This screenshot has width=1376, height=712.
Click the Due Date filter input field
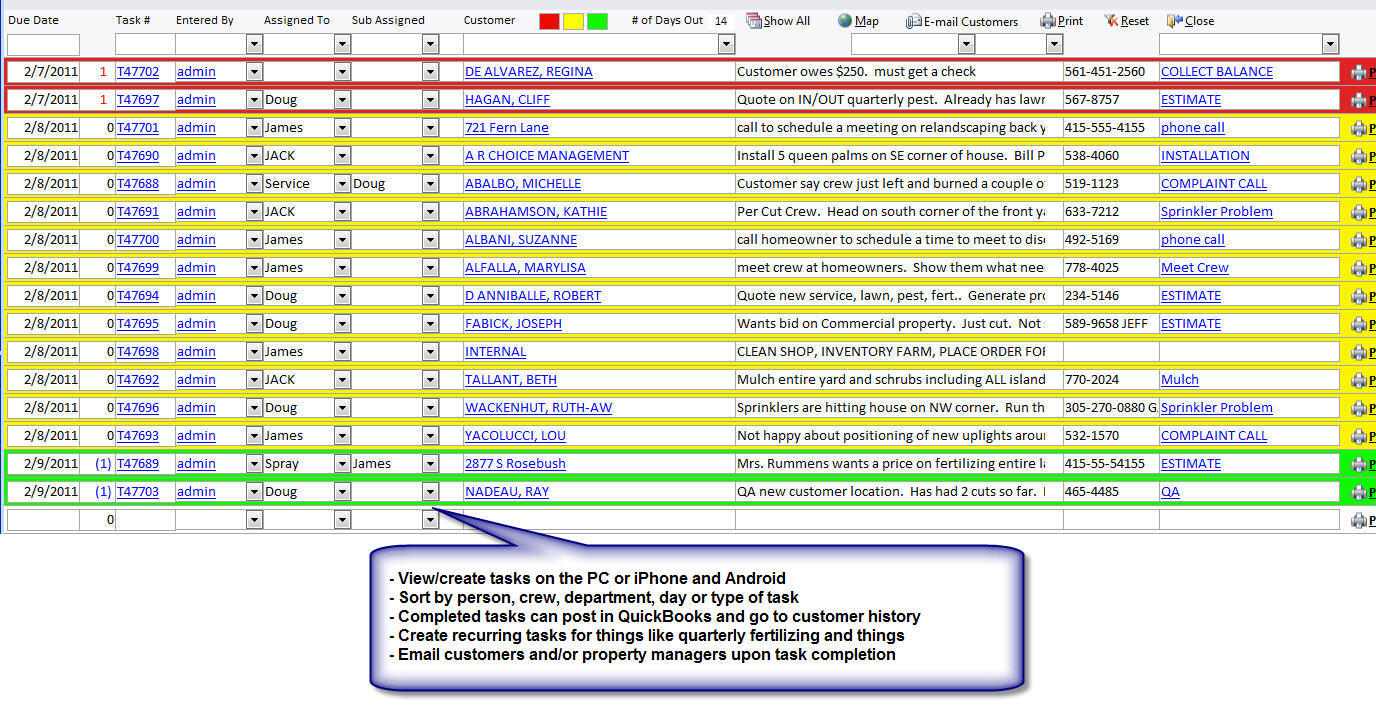pyautogui.click(x=43, y=44)
